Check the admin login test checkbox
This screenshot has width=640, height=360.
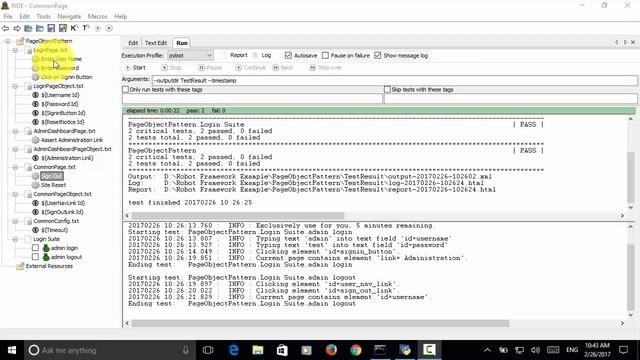pyautogui.click(x=36, y=248)
